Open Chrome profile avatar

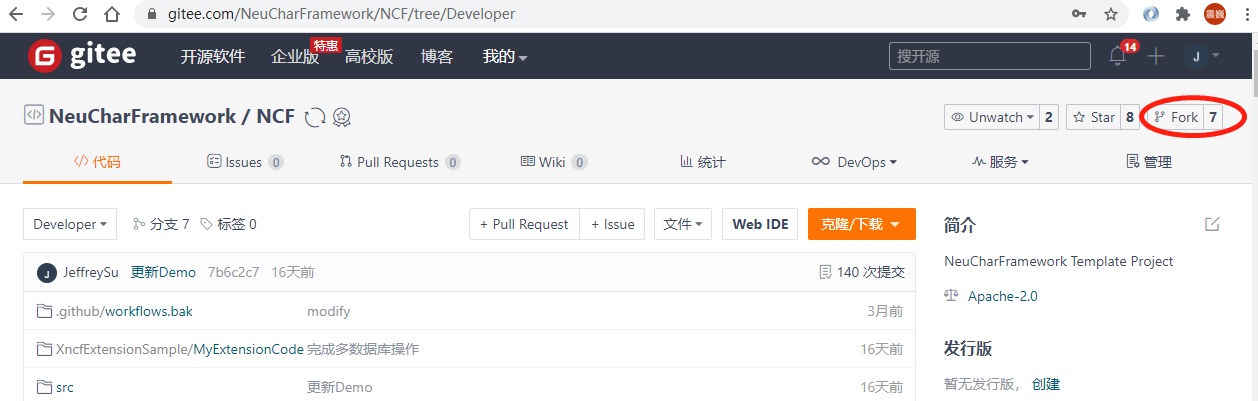(x=1214, y=14)
